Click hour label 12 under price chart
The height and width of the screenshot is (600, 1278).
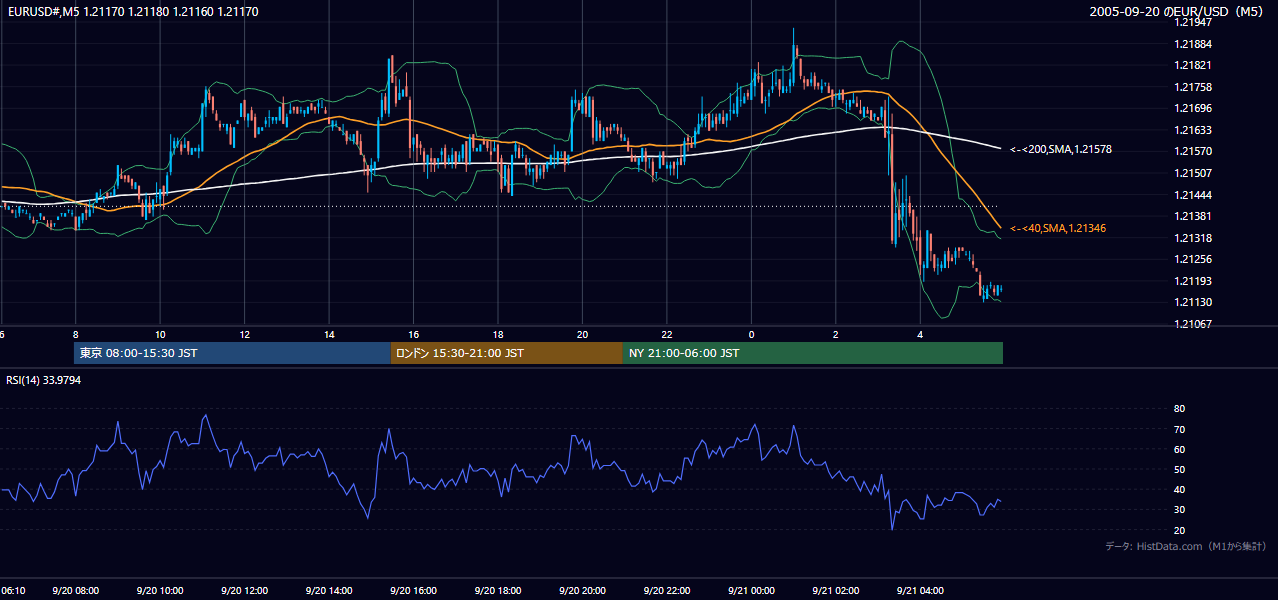(244, 334)
